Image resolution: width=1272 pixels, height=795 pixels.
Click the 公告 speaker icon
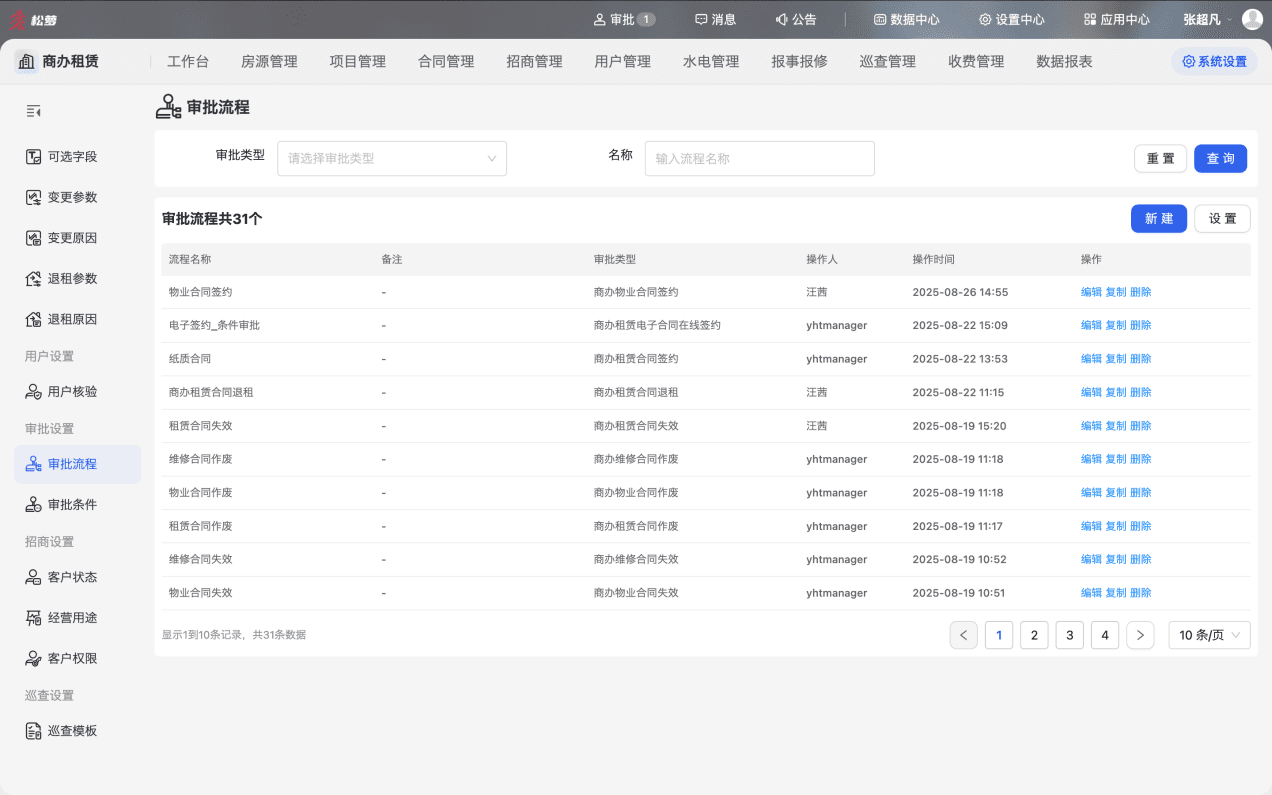[x=781, y=19]
